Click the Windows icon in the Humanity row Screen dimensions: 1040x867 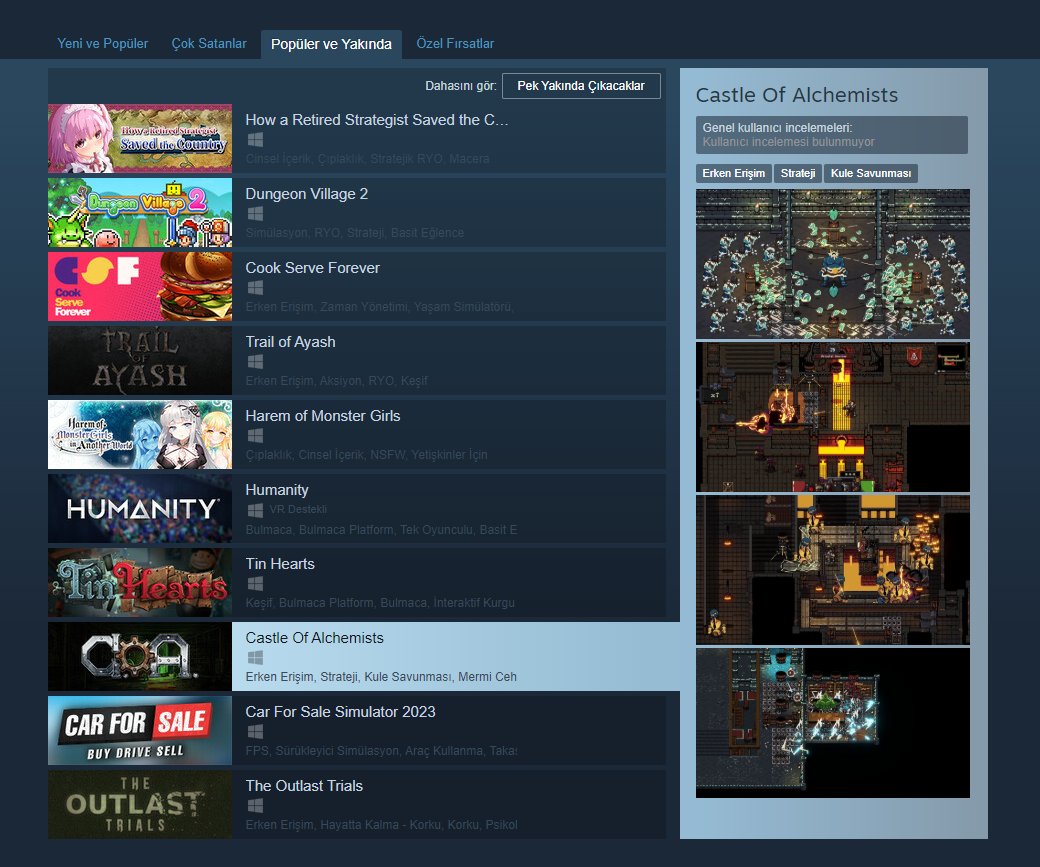[x=255, y=510]
